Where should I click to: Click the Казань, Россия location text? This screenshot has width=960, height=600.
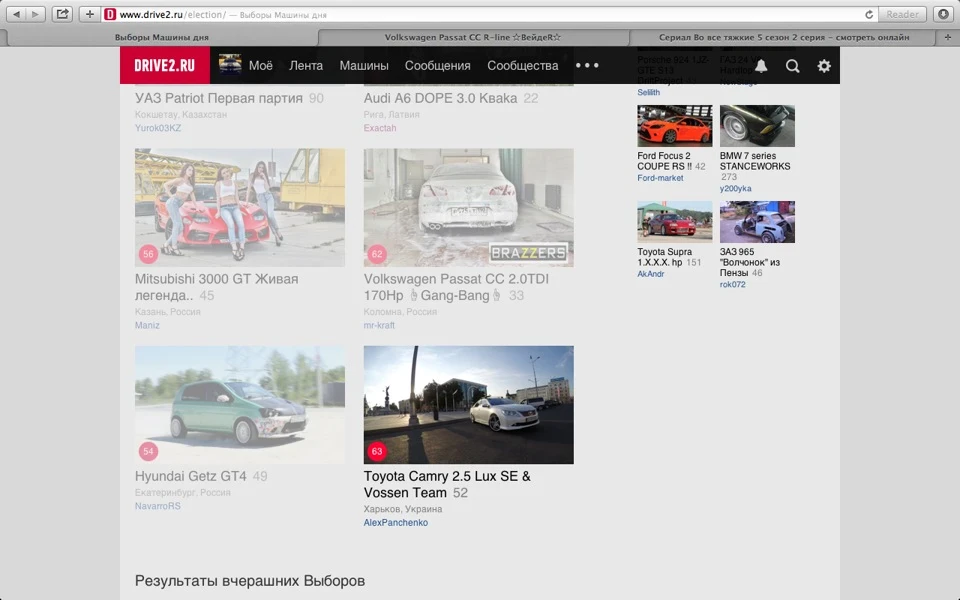point(168,312)
